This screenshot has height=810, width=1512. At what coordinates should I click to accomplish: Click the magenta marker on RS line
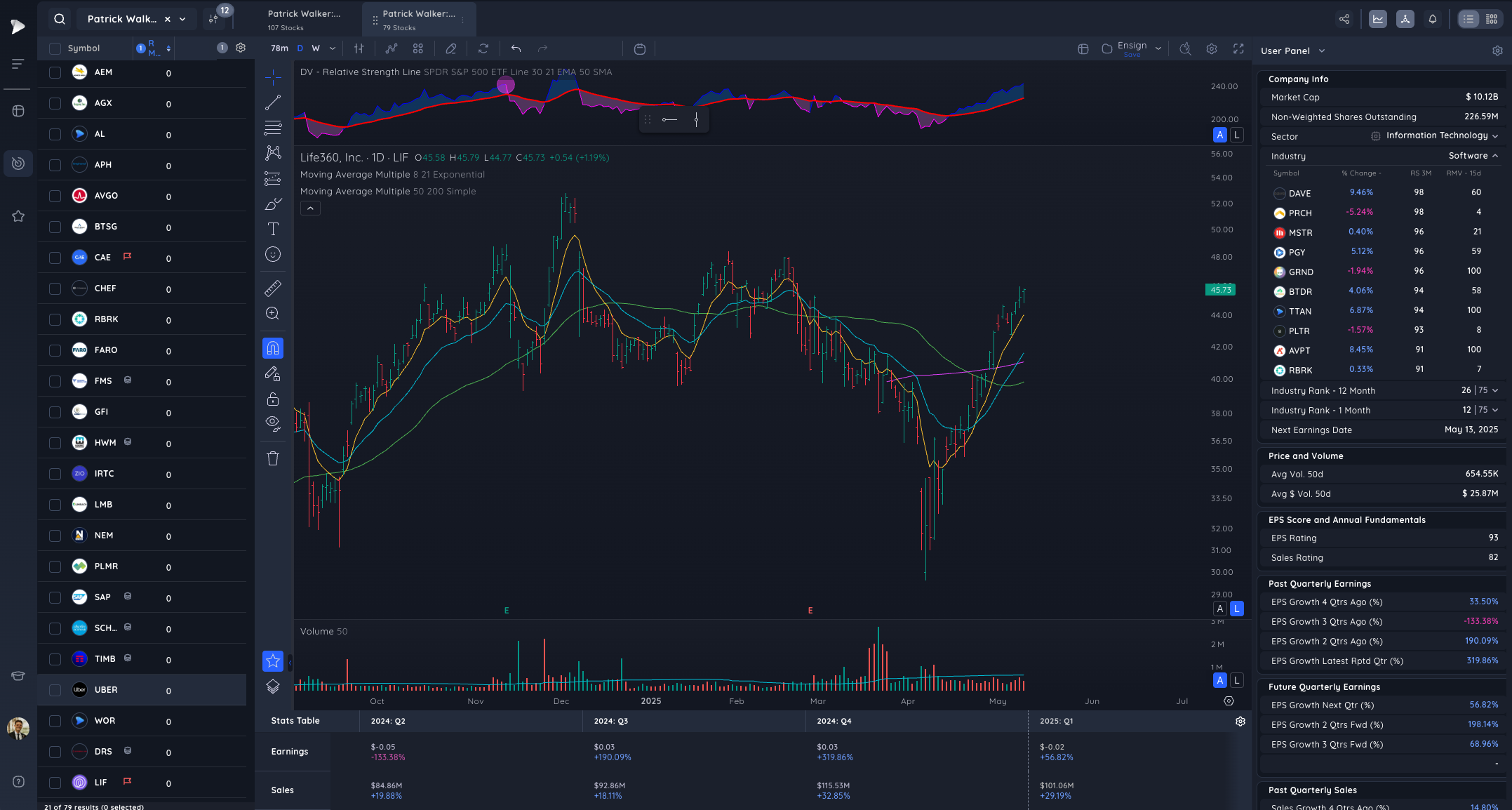pos(506,86)
